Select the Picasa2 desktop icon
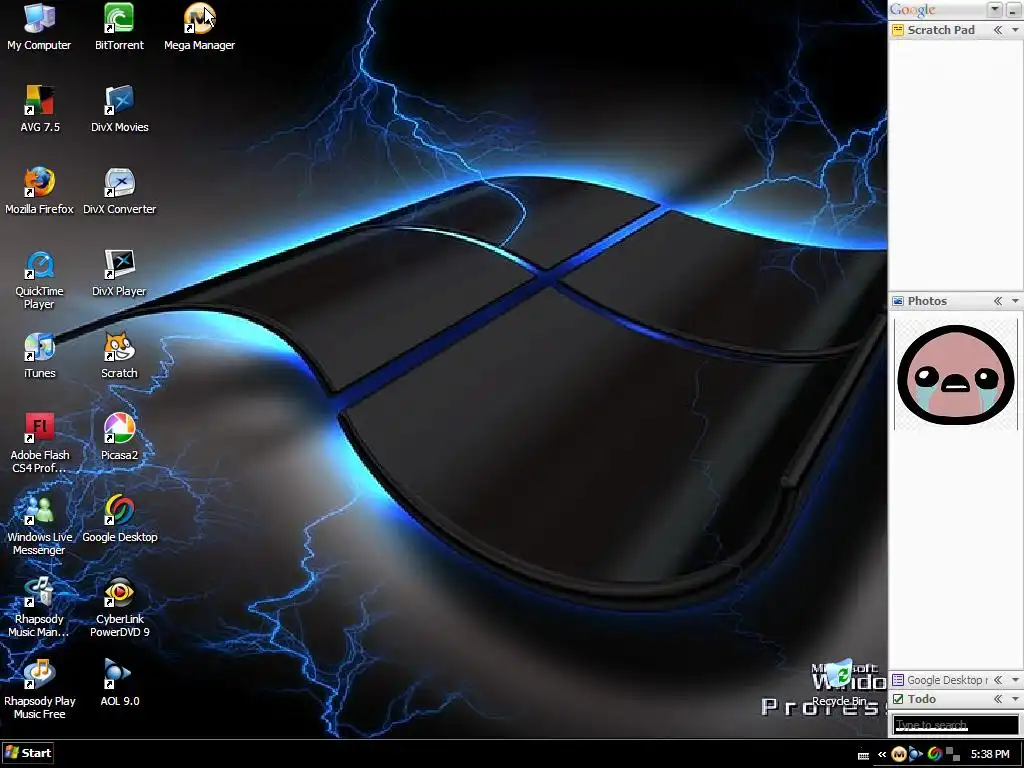Viewport: 1024px width, 768px height. 120,438
